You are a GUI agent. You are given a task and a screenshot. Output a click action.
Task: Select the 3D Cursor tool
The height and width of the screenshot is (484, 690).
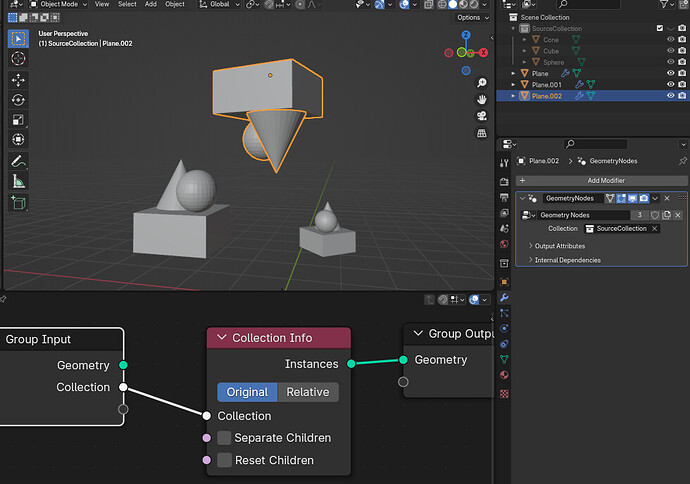(18, 59)
